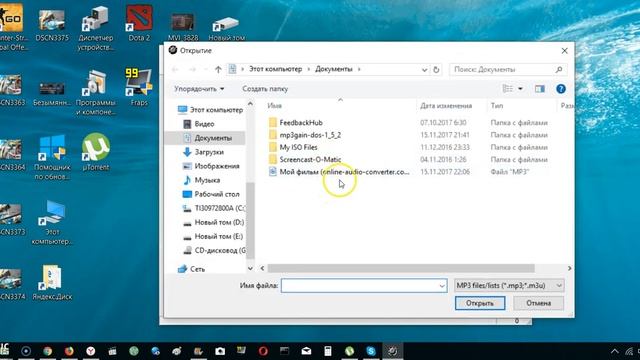Open view options dropdown arrow
The width and height of the screenshot is (640, 360).
coord(520,89)
